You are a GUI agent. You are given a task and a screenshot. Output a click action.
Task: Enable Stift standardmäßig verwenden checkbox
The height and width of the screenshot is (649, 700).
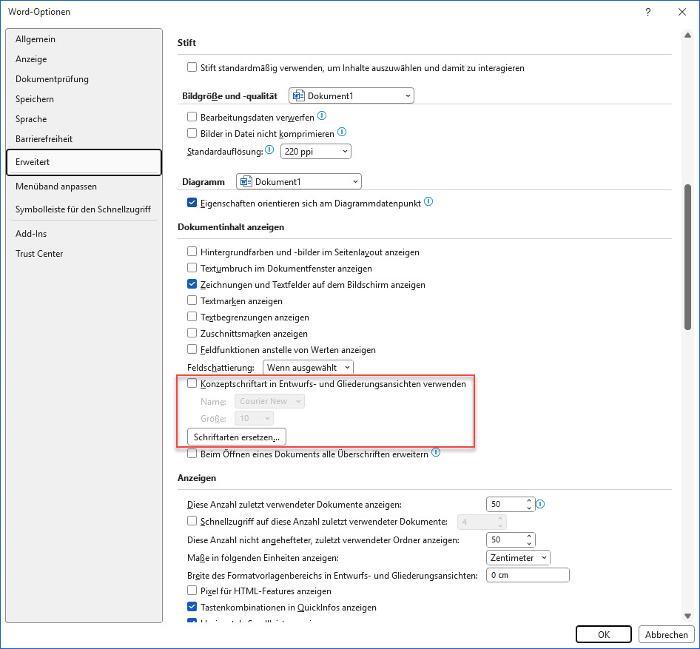pyautogui.click(x=192, y=67)
